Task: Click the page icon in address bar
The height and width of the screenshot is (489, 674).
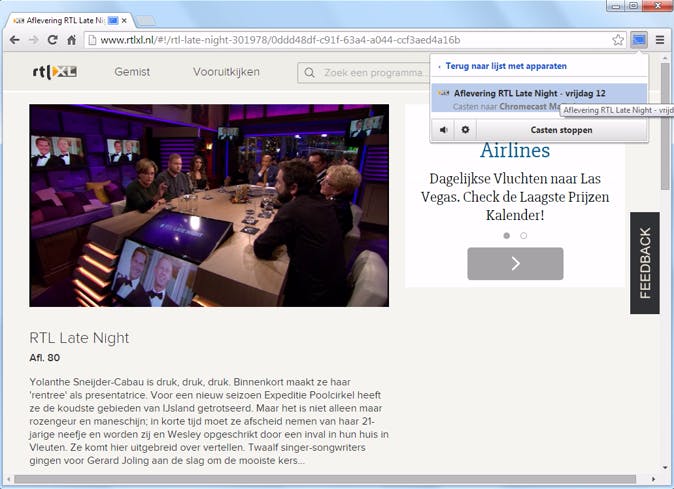Action: pyautogui.click(x=92, y=40)
